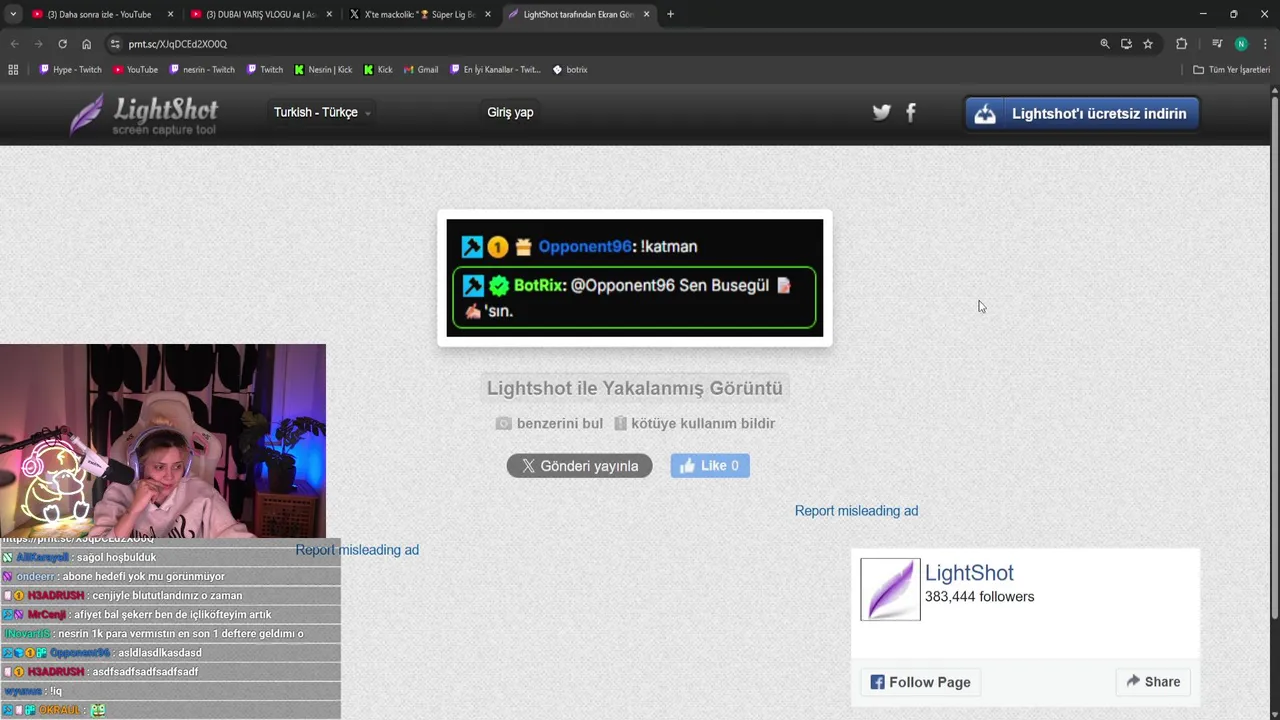Open the Kick bookmark
This screenshot has width=1280, height=720.
378,70
